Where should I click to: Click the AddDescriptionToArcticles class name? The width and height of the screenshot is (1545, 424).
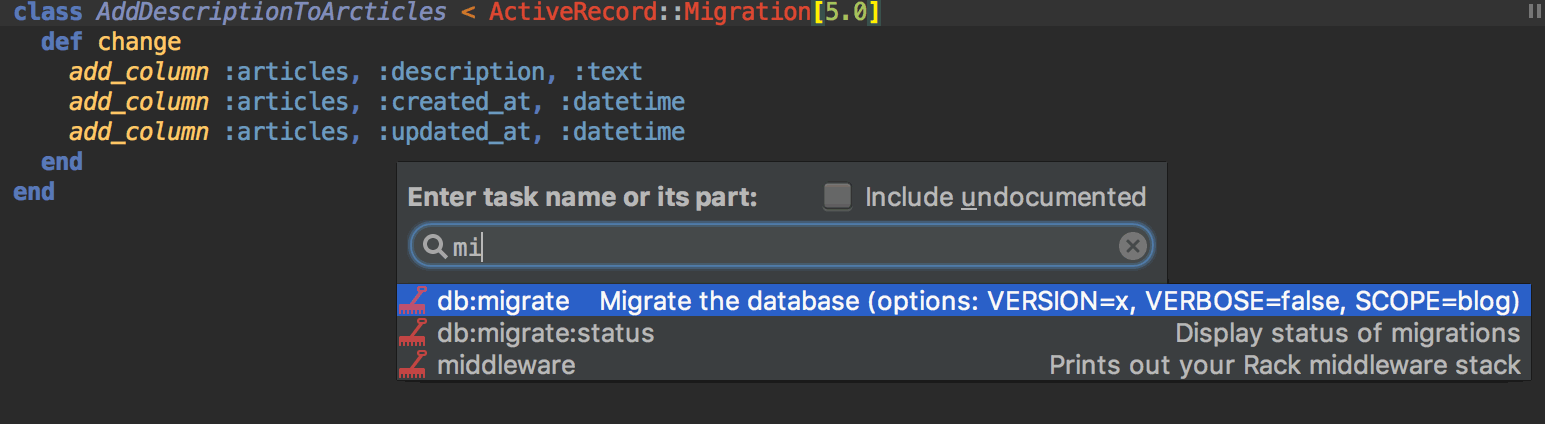271,13
